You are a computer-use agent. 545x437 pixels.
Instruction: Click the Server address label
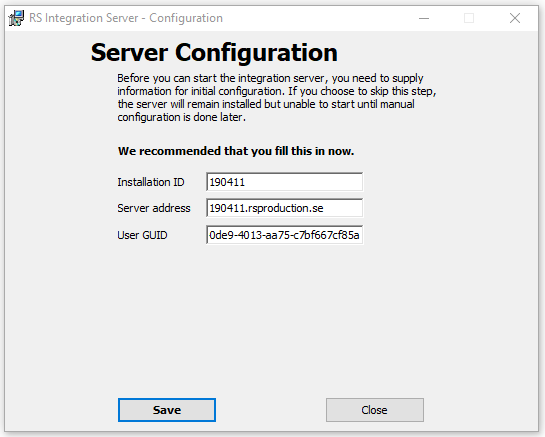[x=154, y=208]
